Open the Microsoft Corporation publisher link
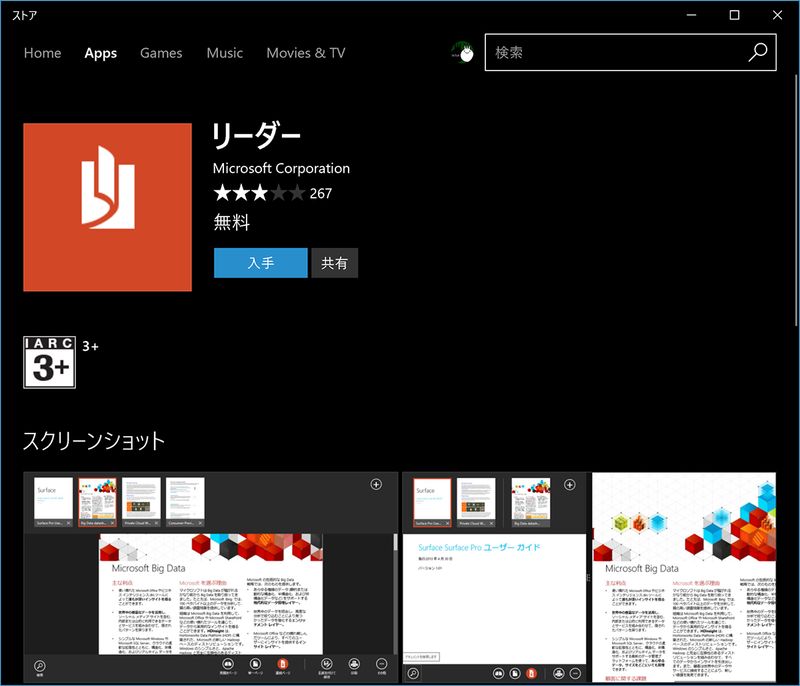 coord(281,168)
